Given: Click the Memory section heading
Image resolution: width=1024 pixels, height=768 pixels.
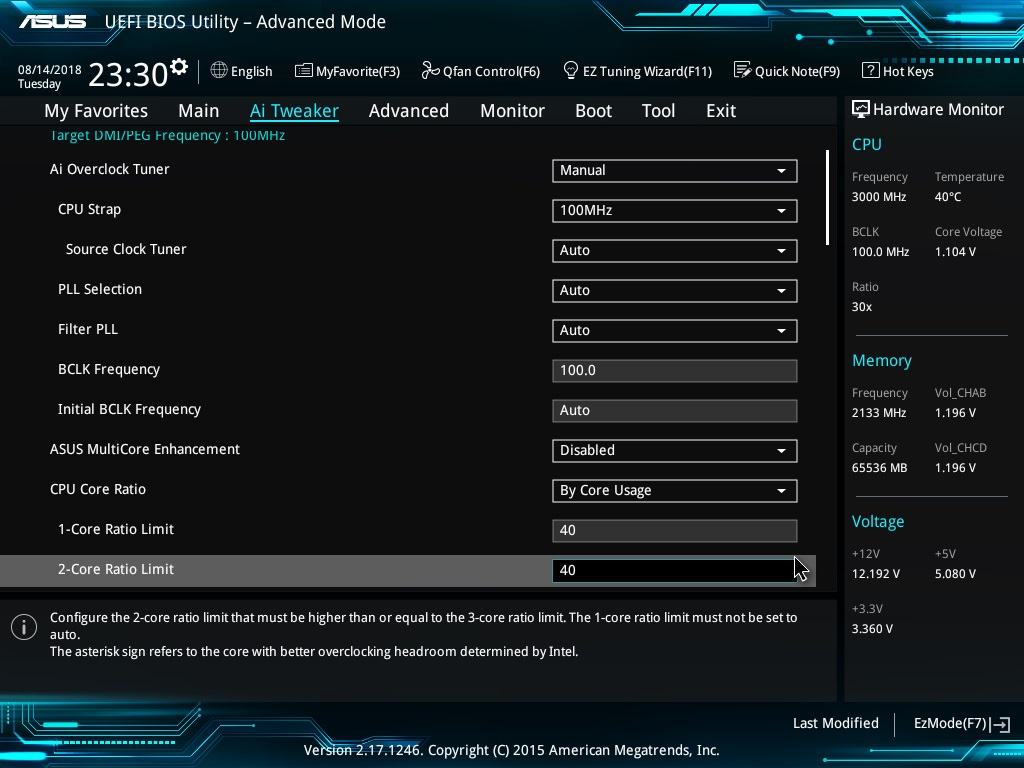Looking at the screenshot, I should pos(882,360).
